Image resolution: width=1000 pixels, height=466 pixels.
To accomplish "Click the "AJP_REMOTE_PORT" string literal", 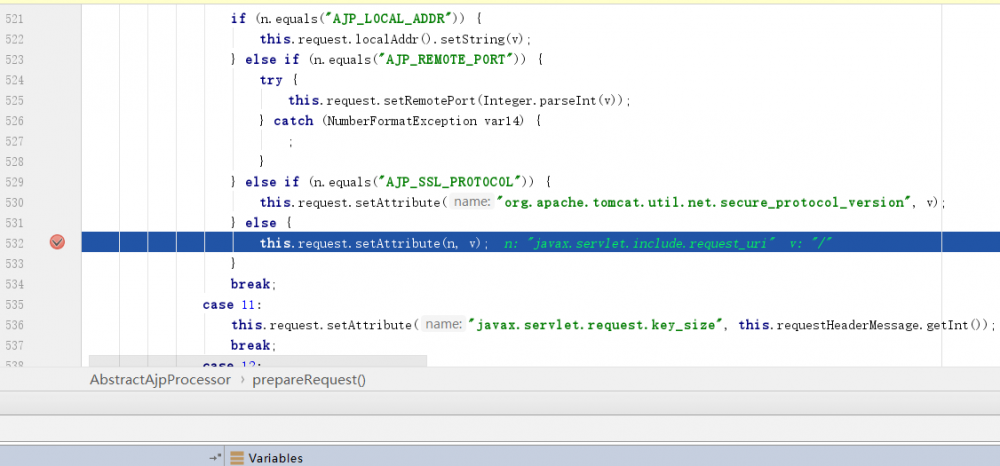I will coord(446,60).
